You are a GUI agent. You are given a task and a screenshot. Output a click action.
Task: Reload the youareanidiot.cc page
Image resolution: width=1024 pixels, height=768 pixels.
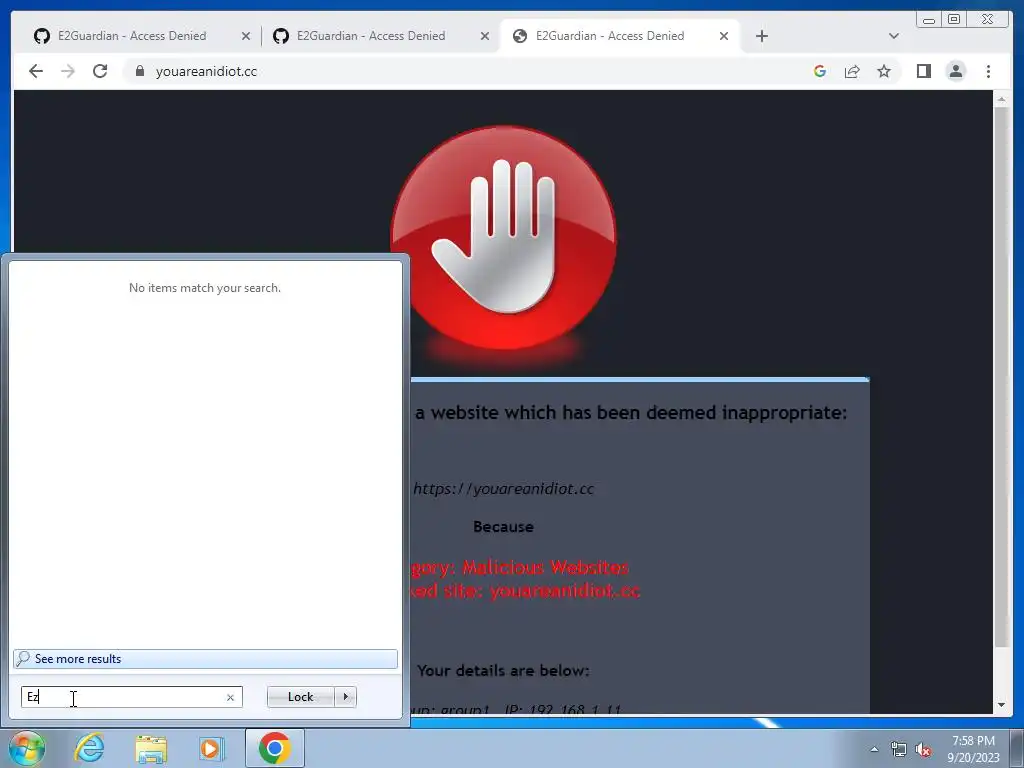click(100, 71)
